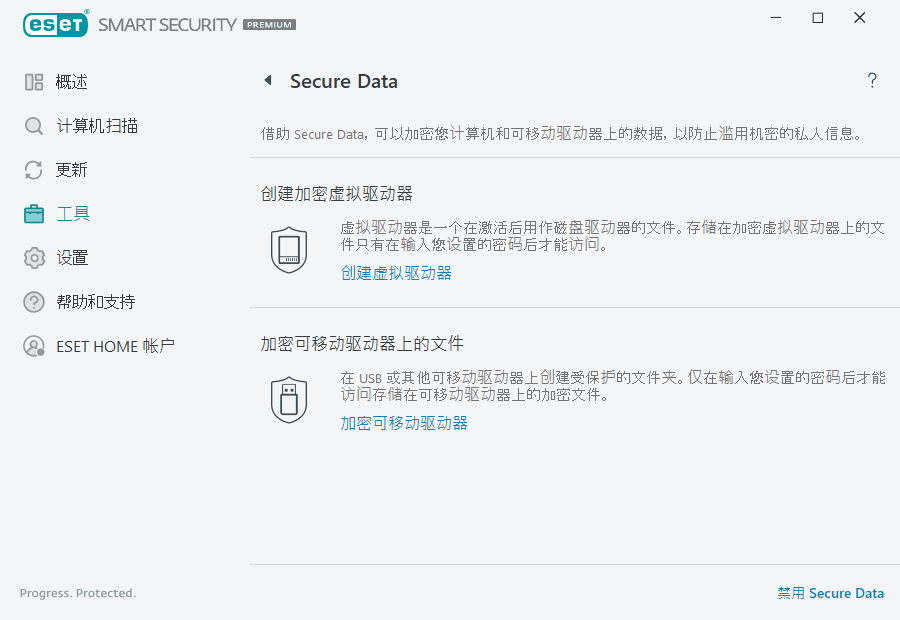Switch to the 概述 section
Screen dimensions: 900x620
point(71,81)
